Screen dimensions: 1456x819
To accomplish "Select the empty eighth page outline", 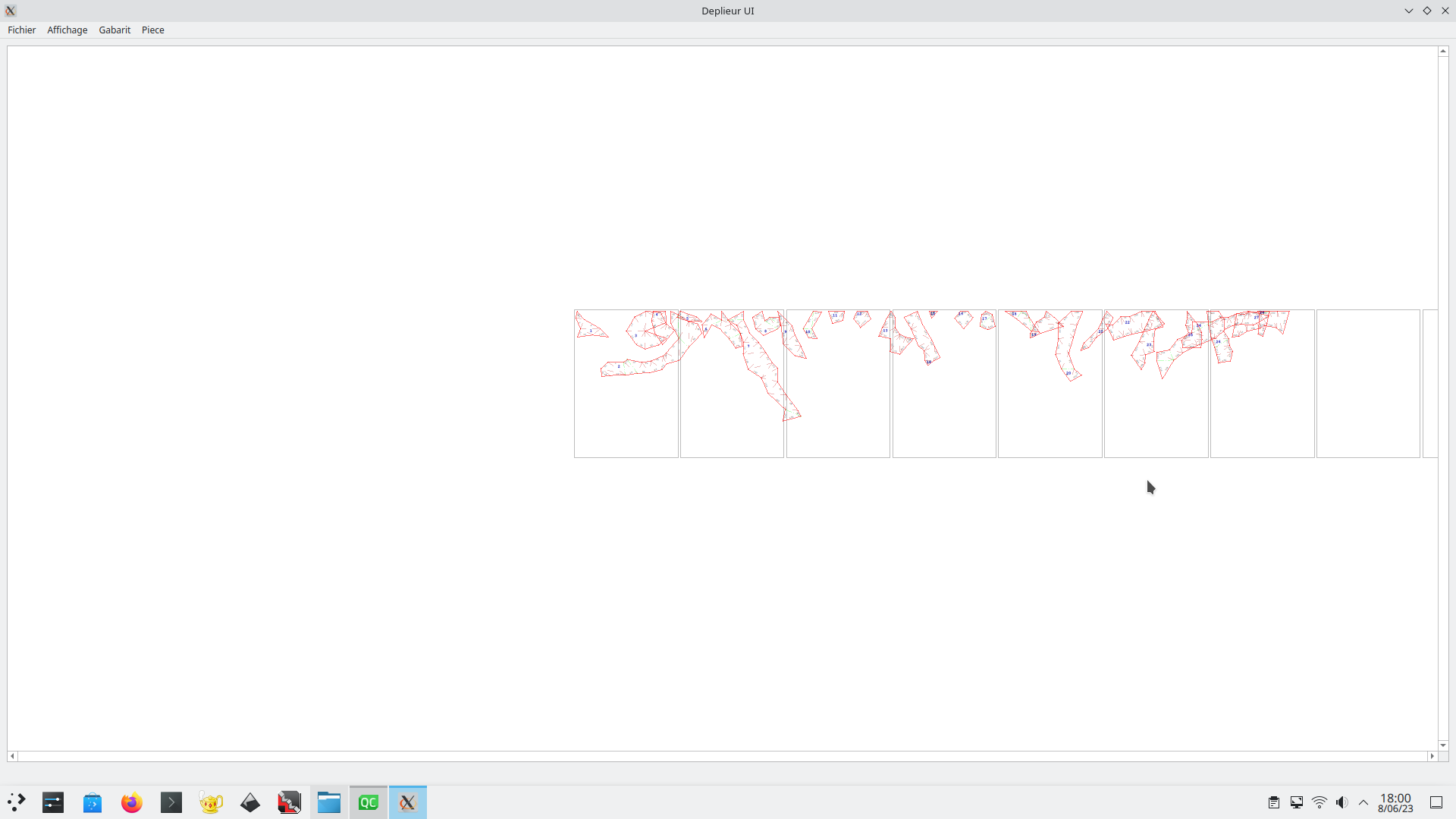I will coord(1367,383).
